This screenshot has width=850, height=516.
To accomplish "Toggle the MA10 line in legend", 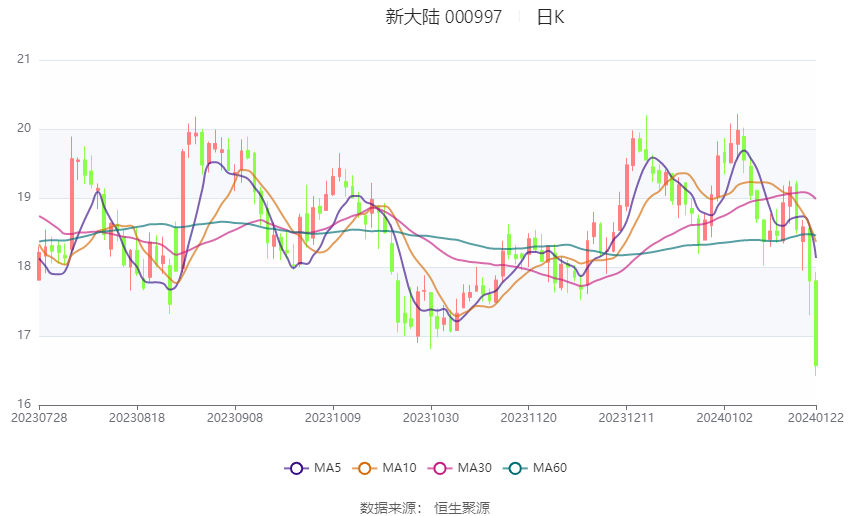I will [384, 468].
